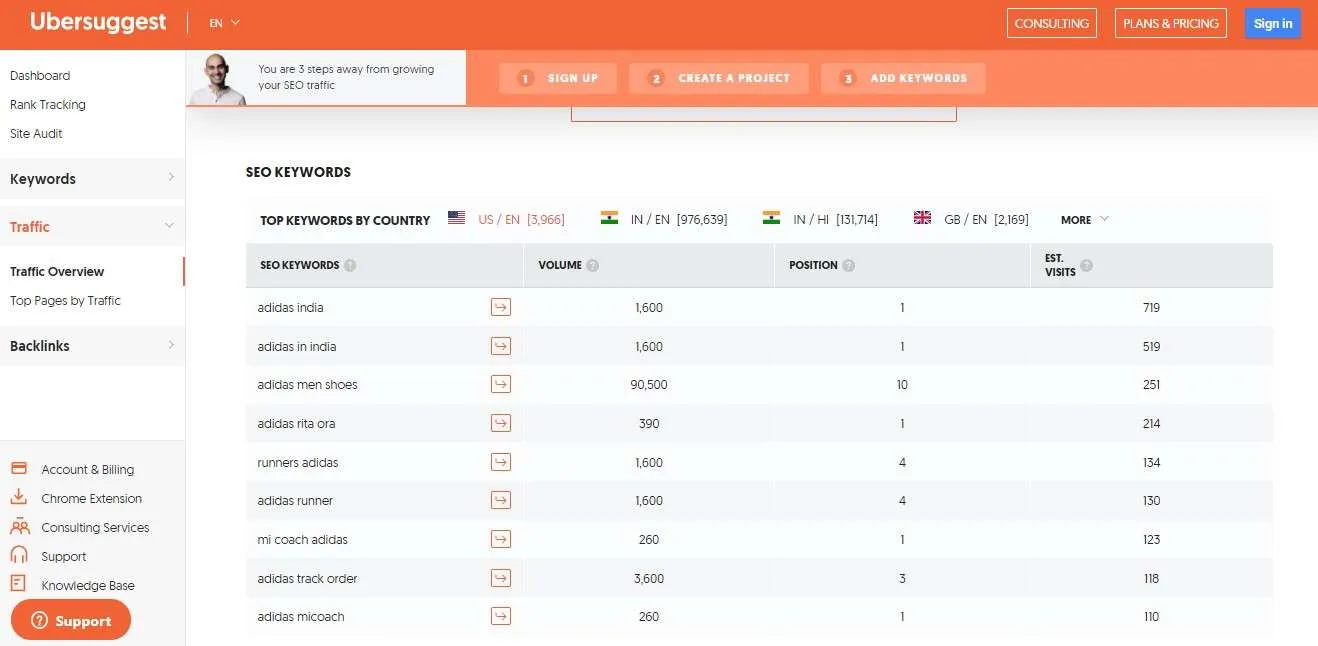The height and width of the screenshot is (646, 1318).
Task: Open the arrow icon for adidas india
Action: [501, 307]
